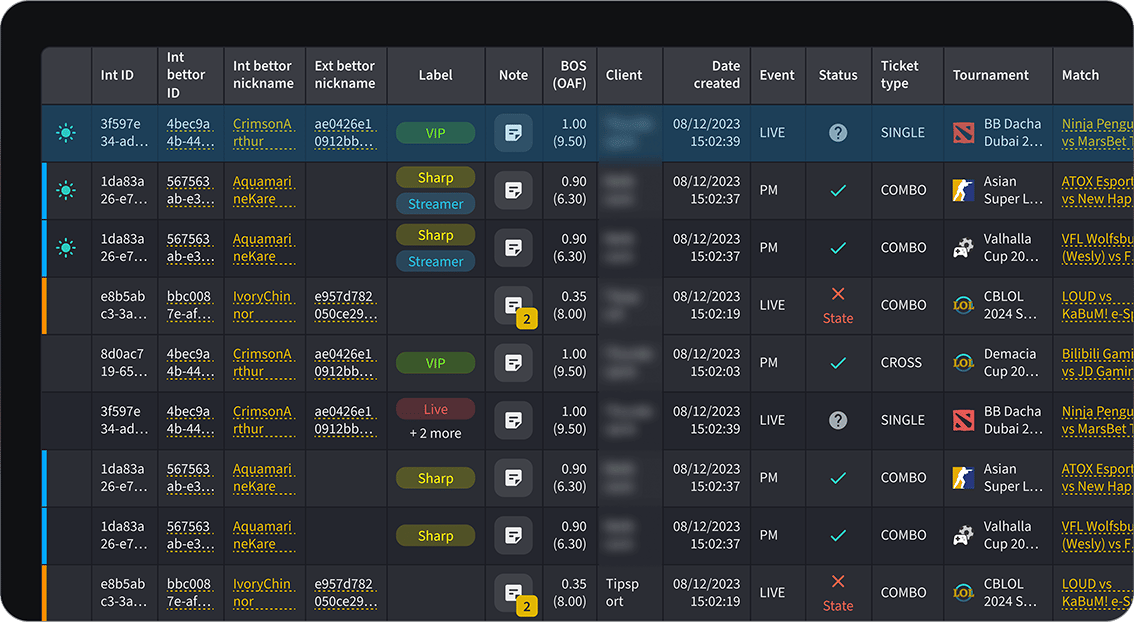Click the question-mark status icon on the SINGLE ticket
The height and width of the screenshot is (622, 1134).
pos(838,133)
